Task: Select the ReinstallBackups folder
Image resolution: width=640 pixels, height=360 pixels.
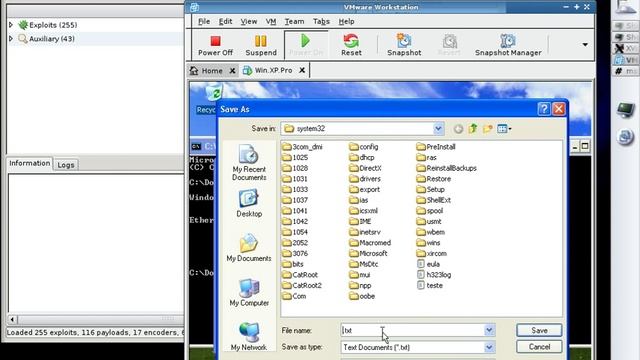Action: pyautogui.click(x=447, y=168)
